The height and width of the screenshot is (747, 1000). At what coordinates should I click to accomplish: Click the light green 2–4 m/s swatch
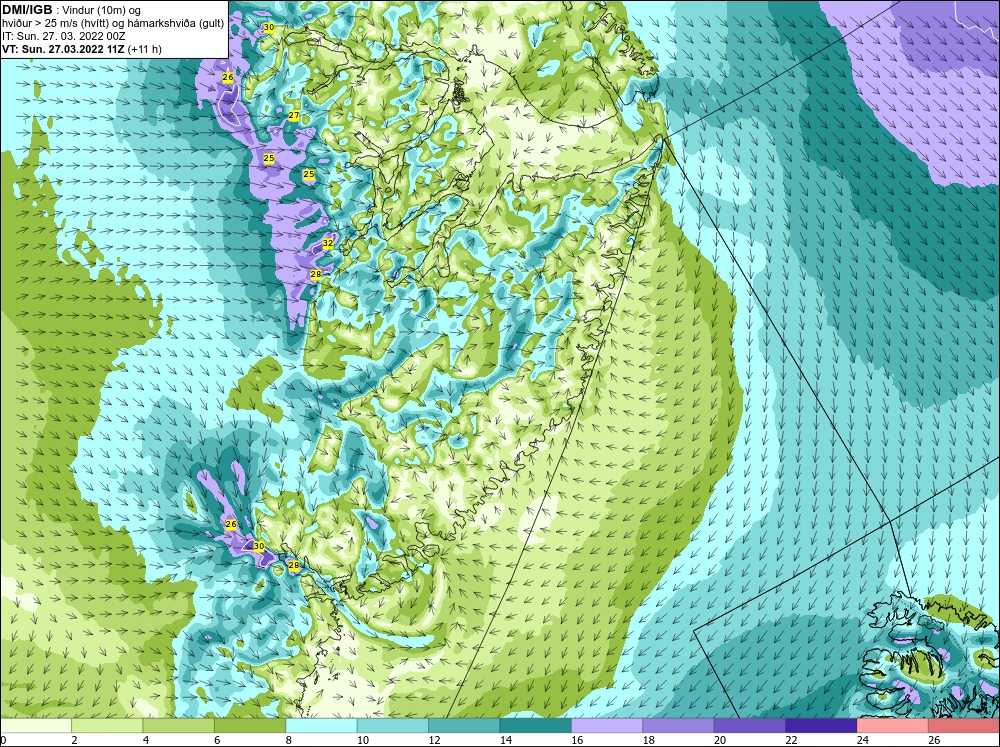click(x=107, y=726)
